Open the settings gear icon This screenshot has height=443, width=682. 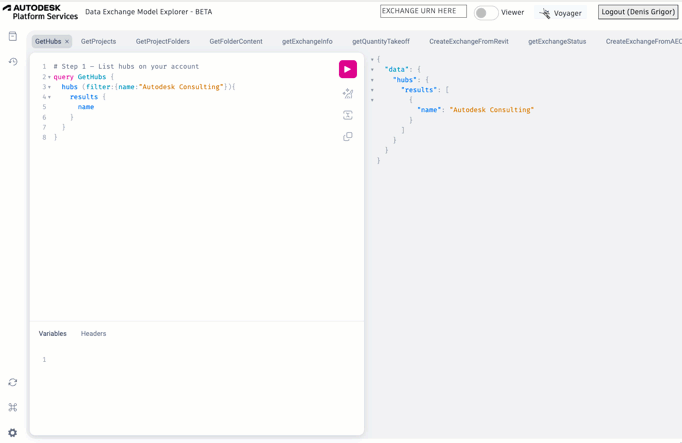(13, 433)
